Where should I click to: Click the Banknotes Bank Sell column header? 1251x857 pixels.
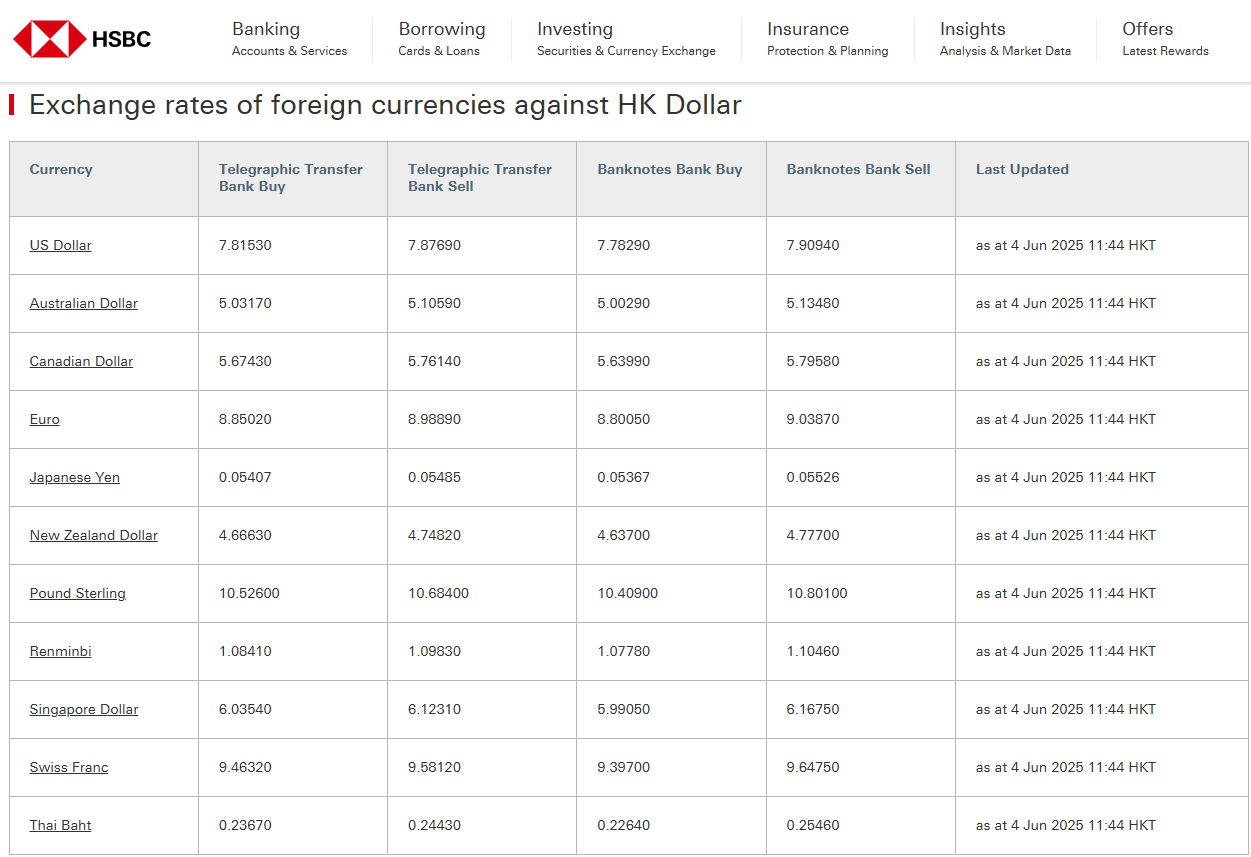coord(858,169)
